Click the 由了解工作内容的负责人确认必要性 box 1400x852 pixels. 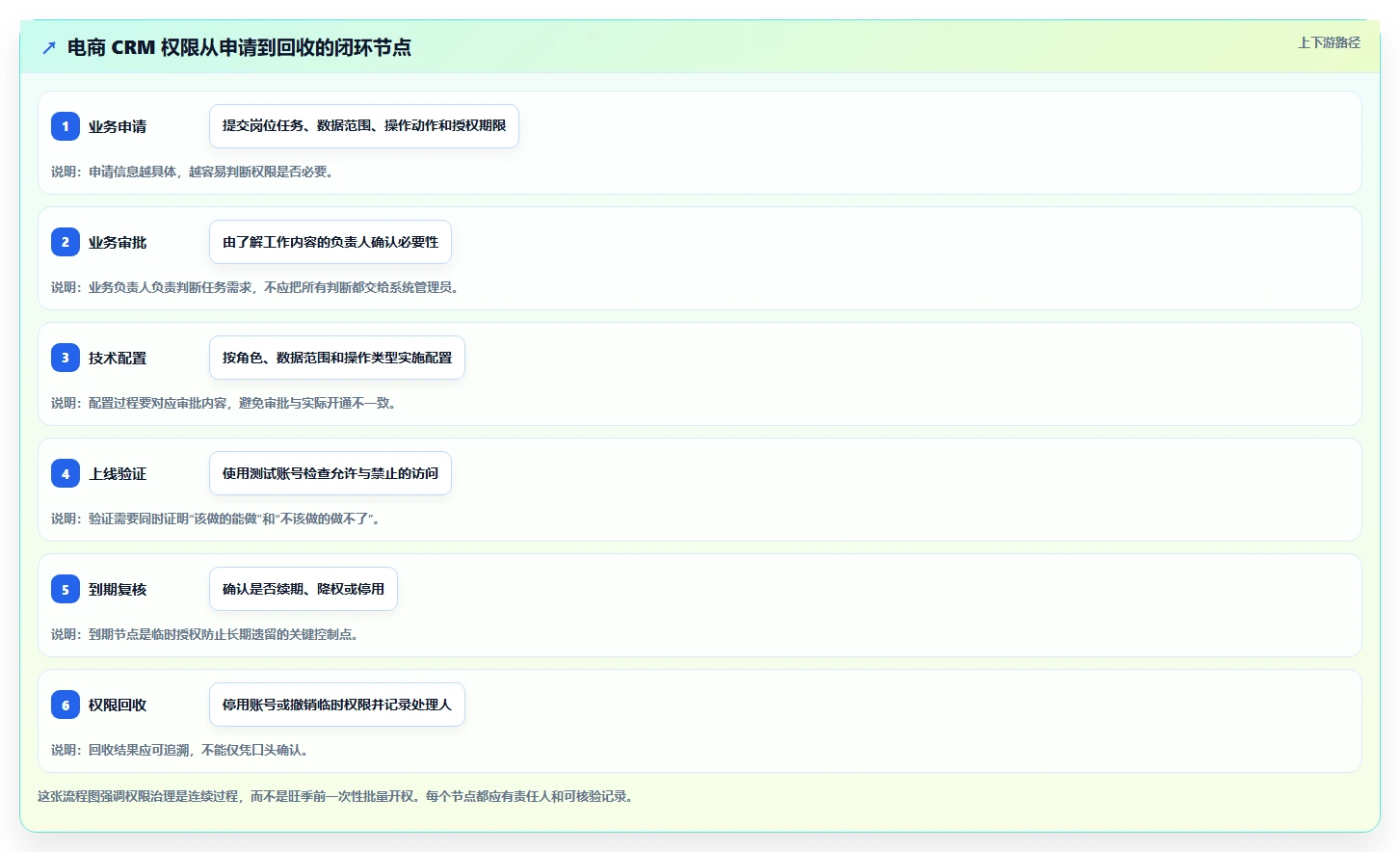(x=330, y=242)
